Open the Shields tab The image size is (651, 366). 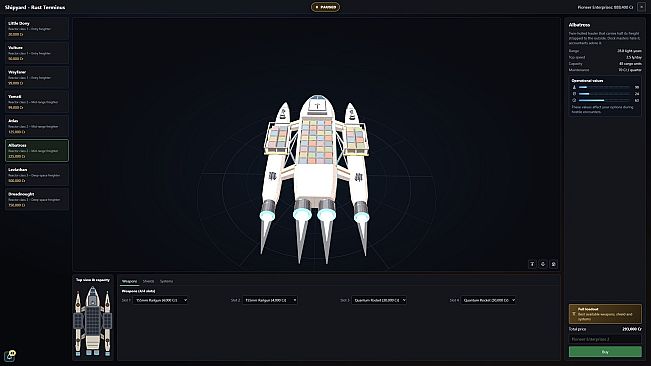[148, 281]
